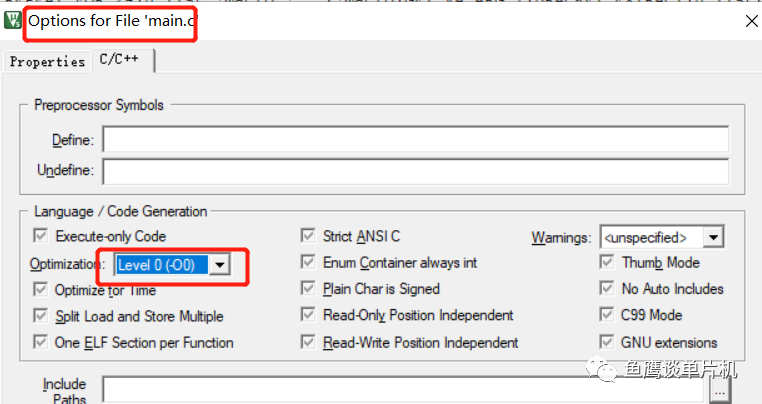Toggle Optimize for Time checkbox
This screenshot has height=404, width=762.
click(40, 290)
